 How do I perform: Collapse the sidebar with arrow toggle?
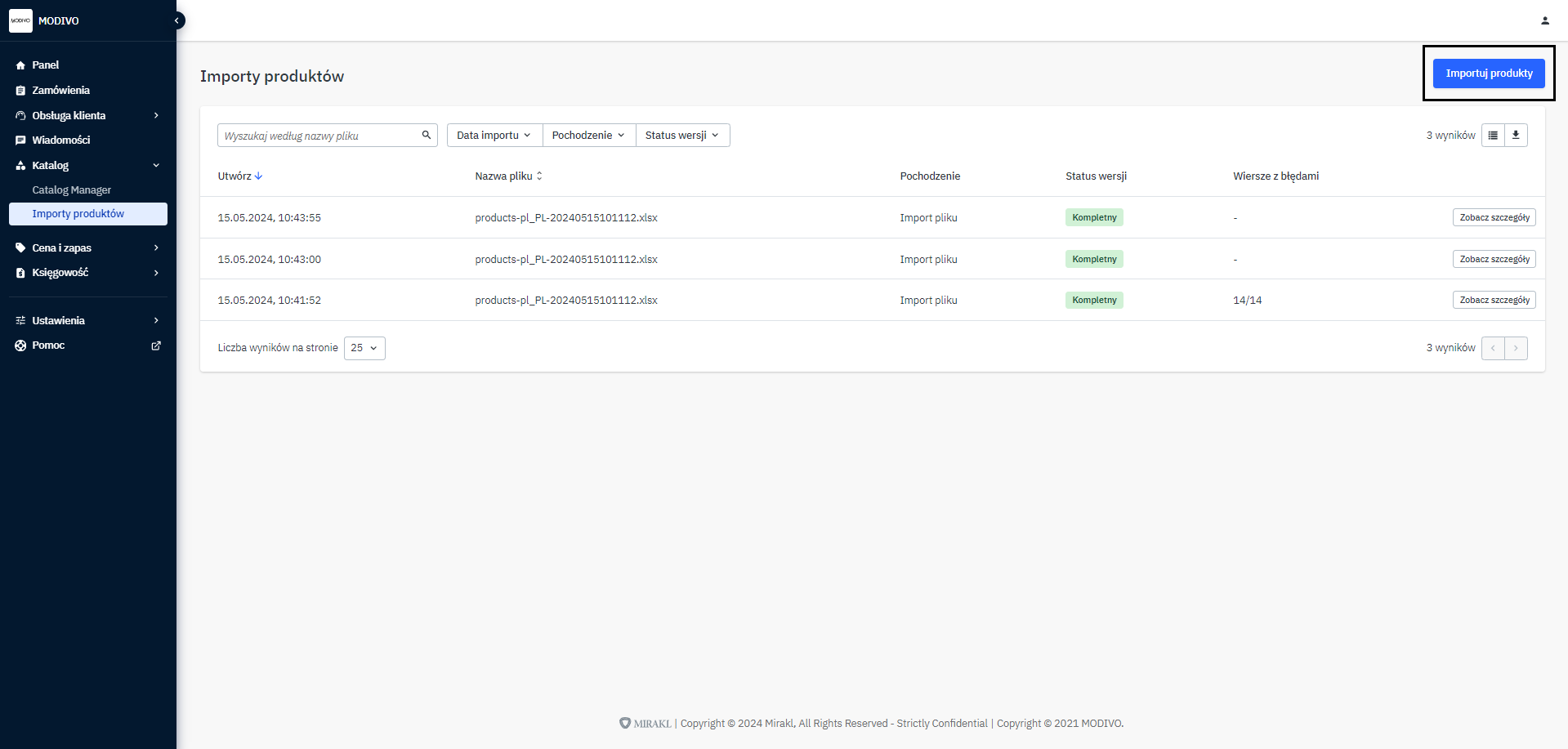click(x=177, y=20)
